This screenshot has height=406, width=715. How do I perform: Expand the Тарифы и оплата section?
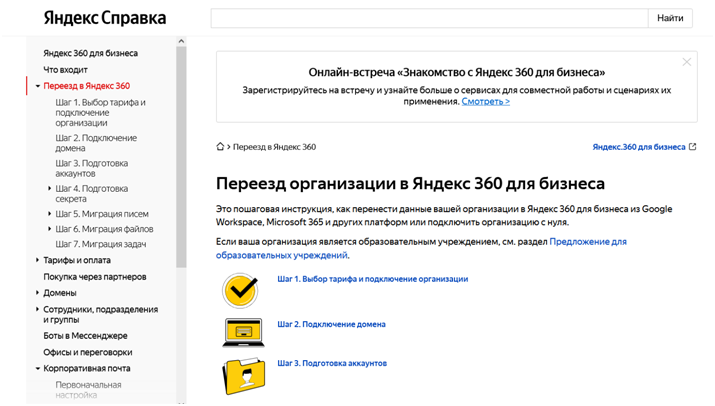(37, 260)
